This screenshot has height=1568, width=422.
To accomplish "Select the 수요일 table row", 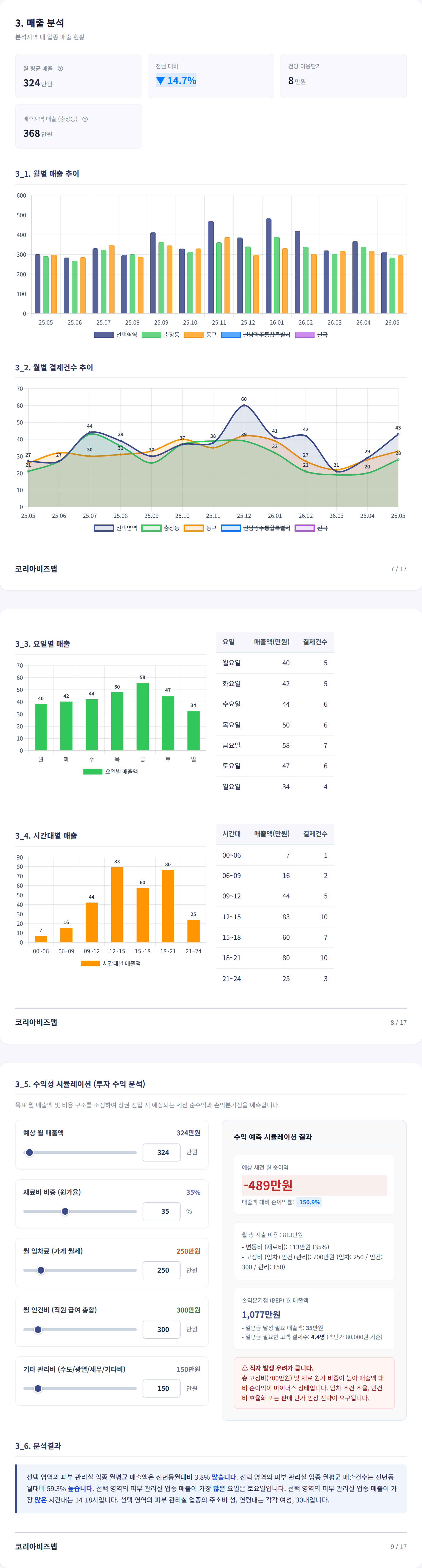I will click(275, 704).
